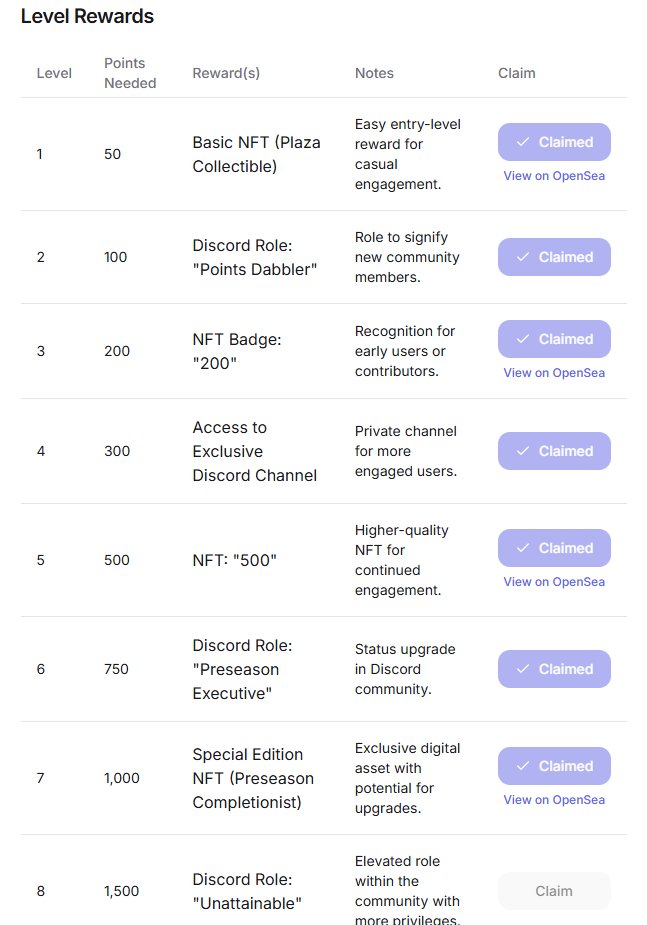Open View on OpenSea link for Basic NFT
647x925 pixels.
click(554, 176)
